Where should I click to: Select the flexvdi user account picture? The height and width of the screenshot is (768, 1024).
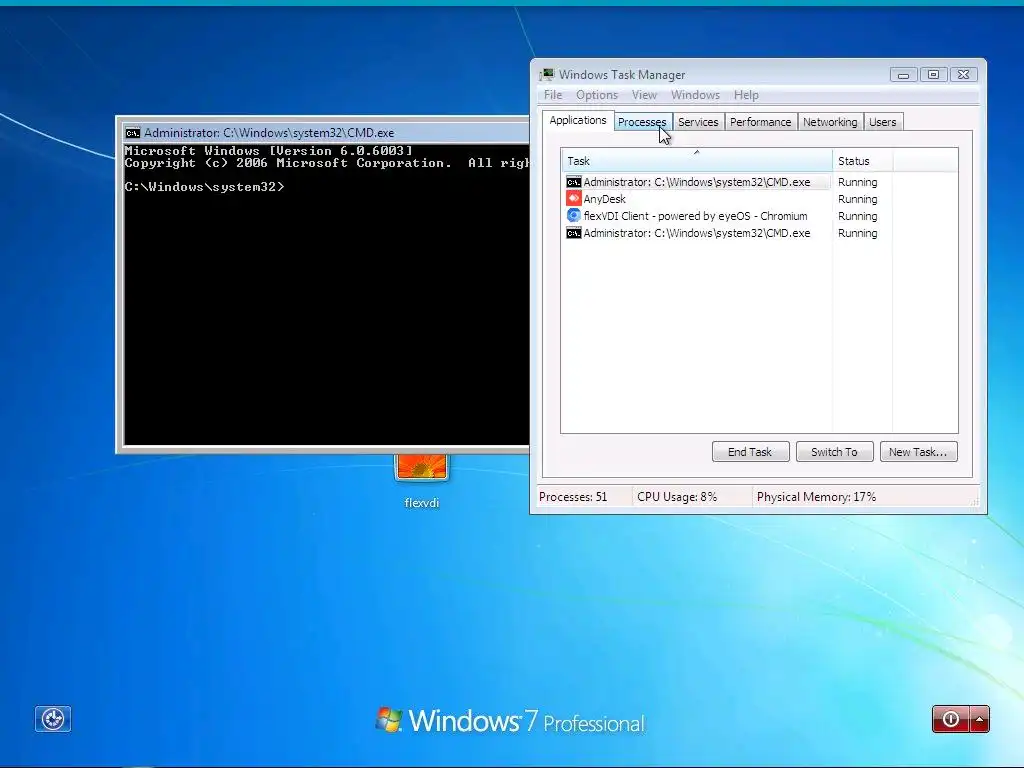421,467
